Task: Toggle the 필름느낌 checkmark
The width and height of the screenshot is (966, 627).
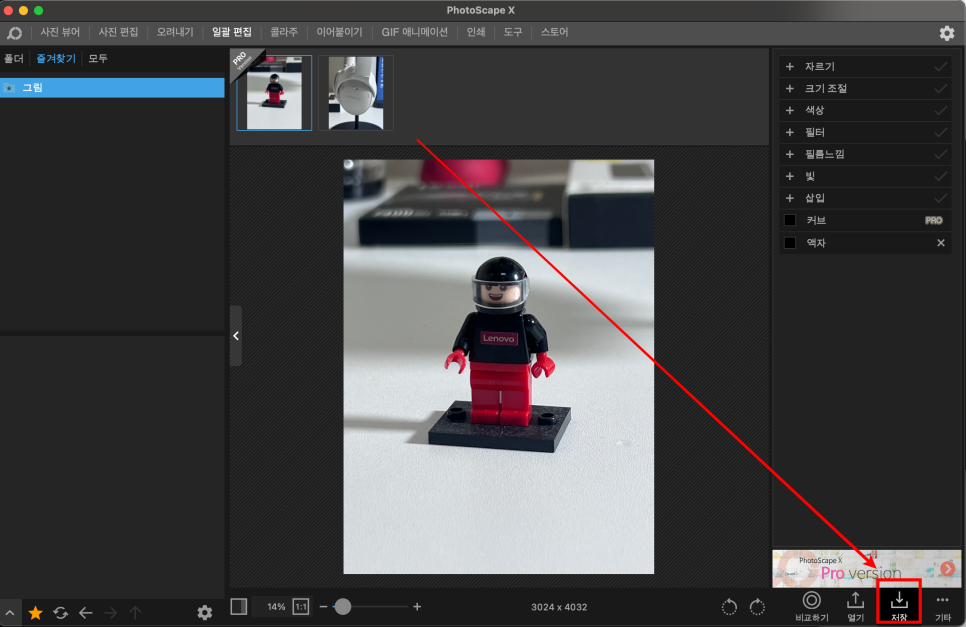Action: (941, 154)
